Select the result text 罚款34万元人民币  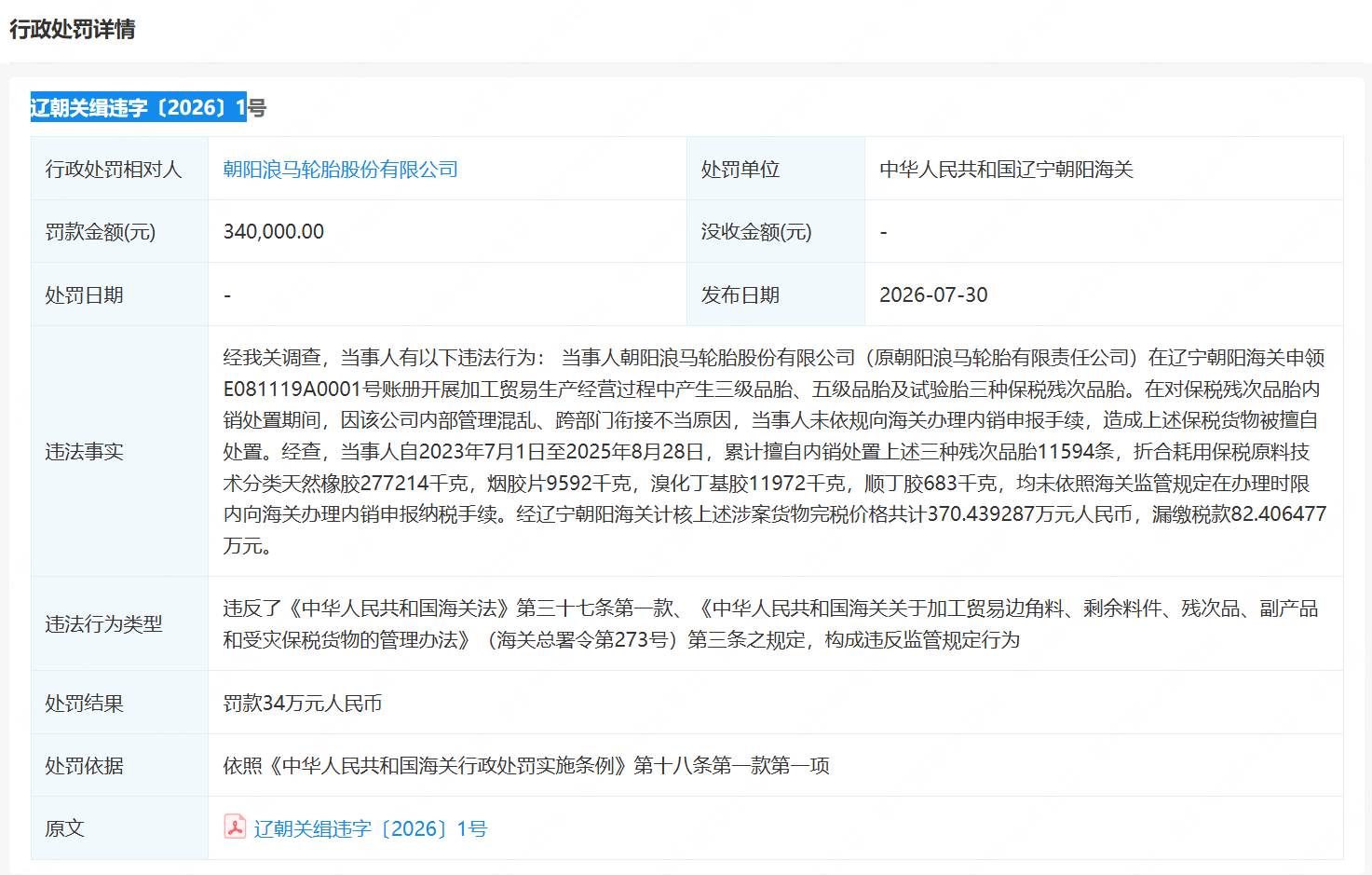tap(303, 704)
